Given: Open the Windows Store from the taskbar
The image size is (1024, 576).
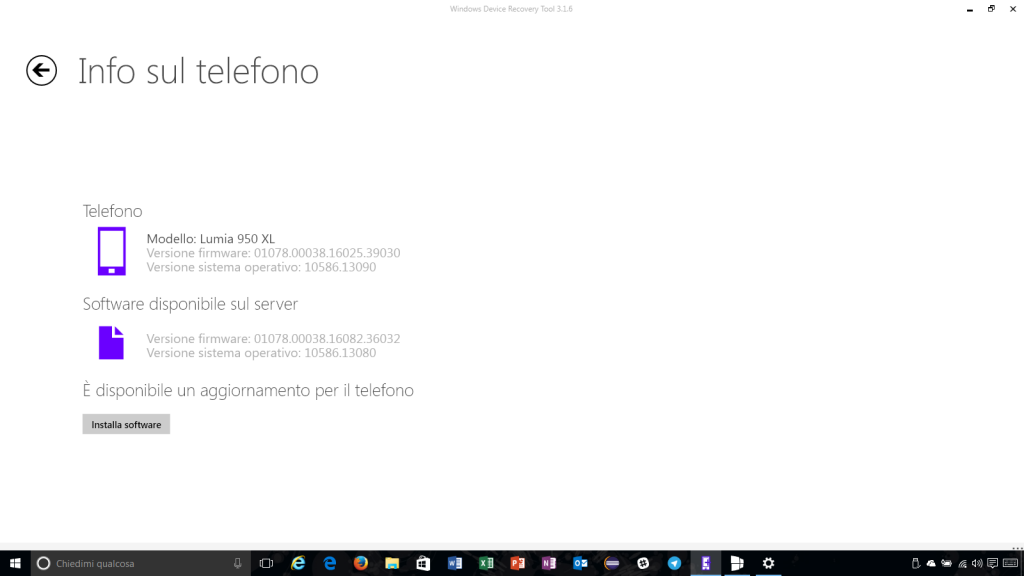Looking at the screenshot, I should tap(423, 563).
